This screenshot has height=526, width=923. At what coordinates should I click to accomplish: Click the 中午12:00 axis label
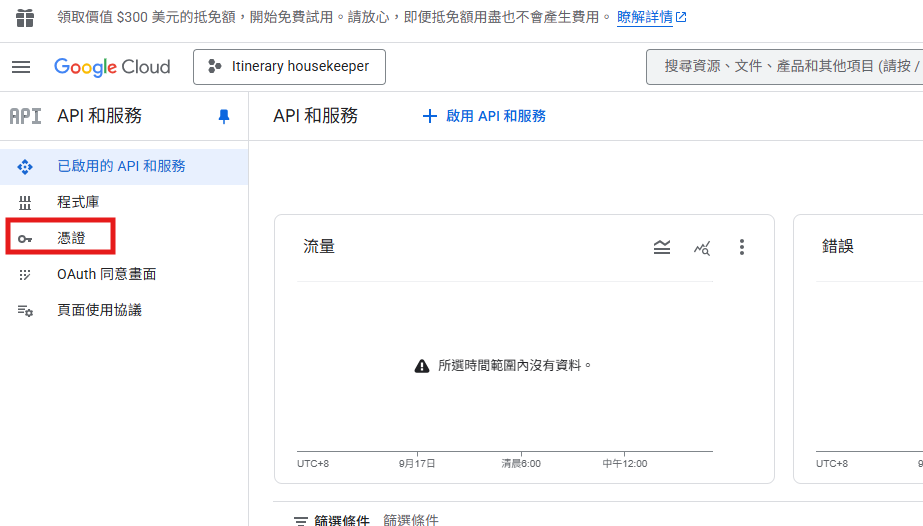[625, 464]
